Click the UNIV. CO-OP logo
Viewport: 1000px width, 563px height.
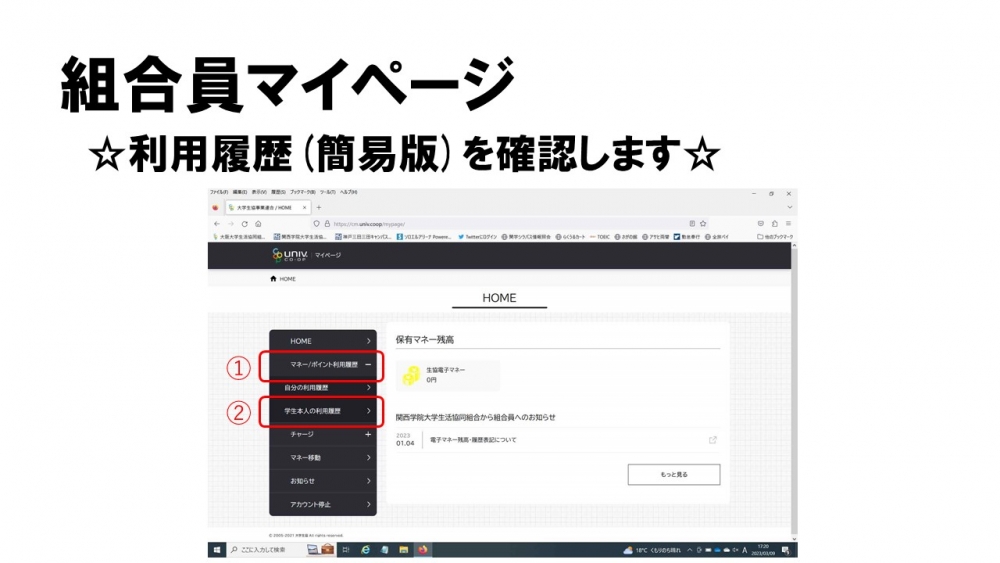click(291, 255)
